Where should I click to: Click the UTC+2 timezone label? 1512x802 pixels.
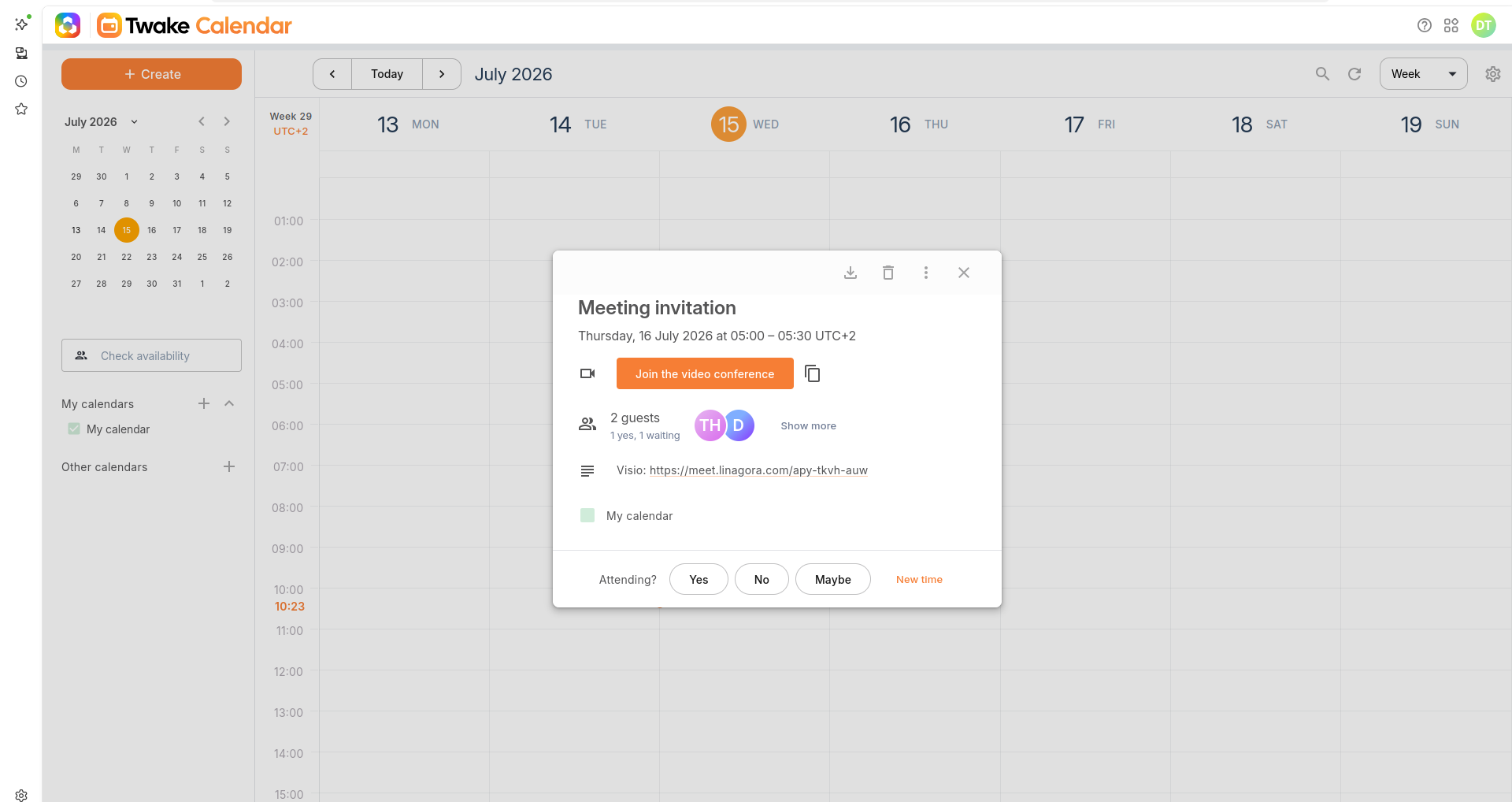(291, 132)
